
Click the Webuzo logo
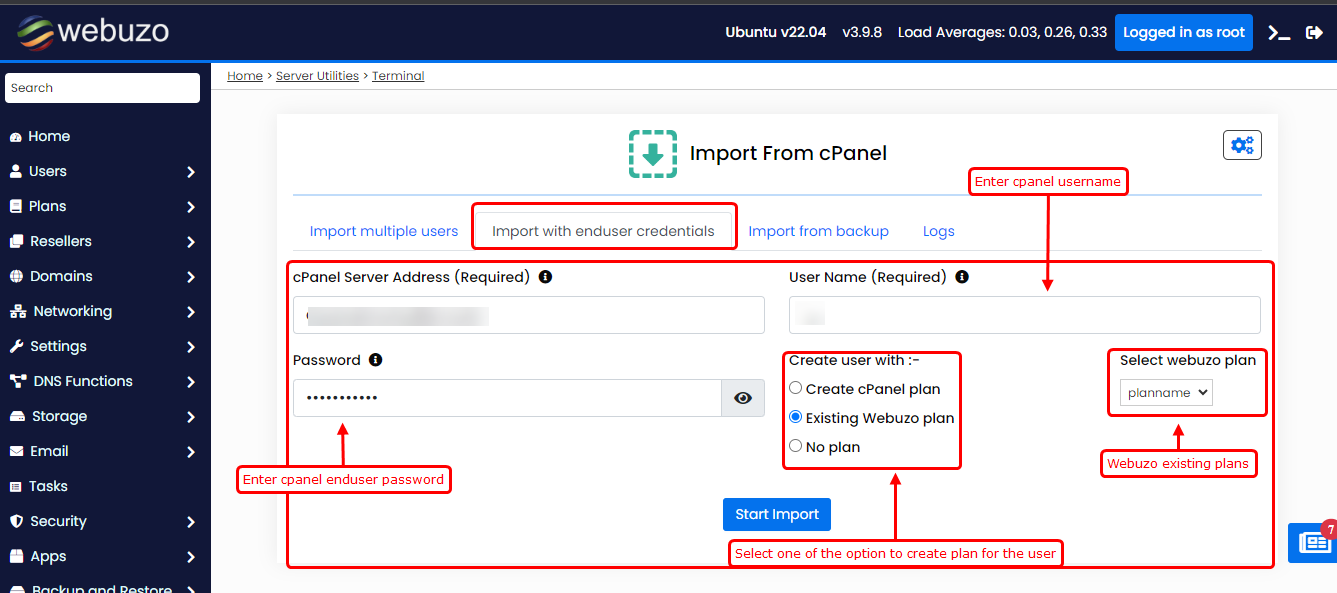point(92,31)
